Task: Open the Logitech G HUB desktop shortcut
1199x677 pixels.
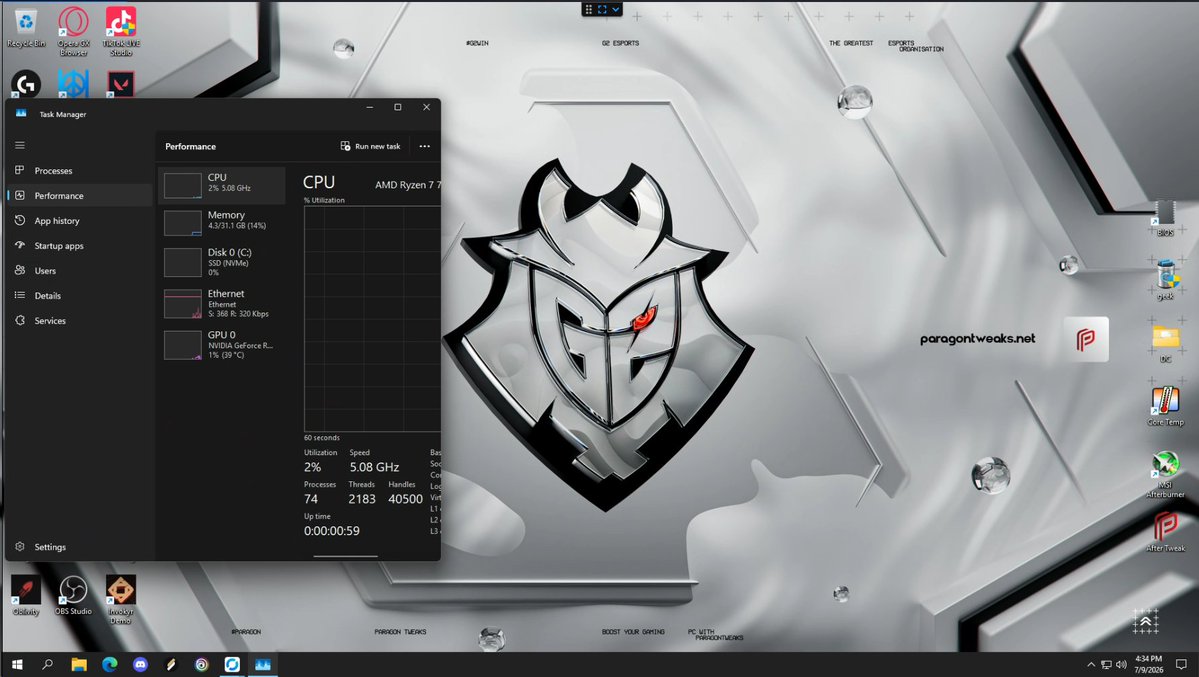Action: coord(26,83)
